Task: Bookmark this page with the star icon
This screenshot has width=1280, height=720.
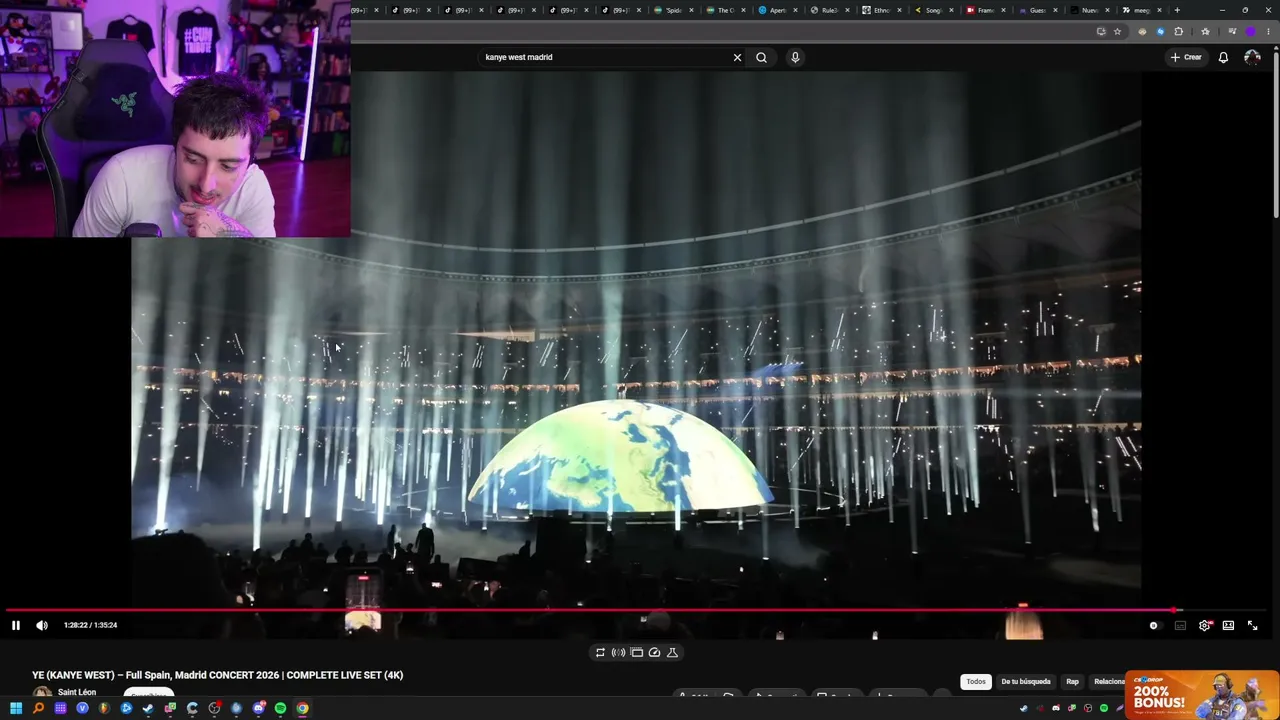Action: (1117, 31)
